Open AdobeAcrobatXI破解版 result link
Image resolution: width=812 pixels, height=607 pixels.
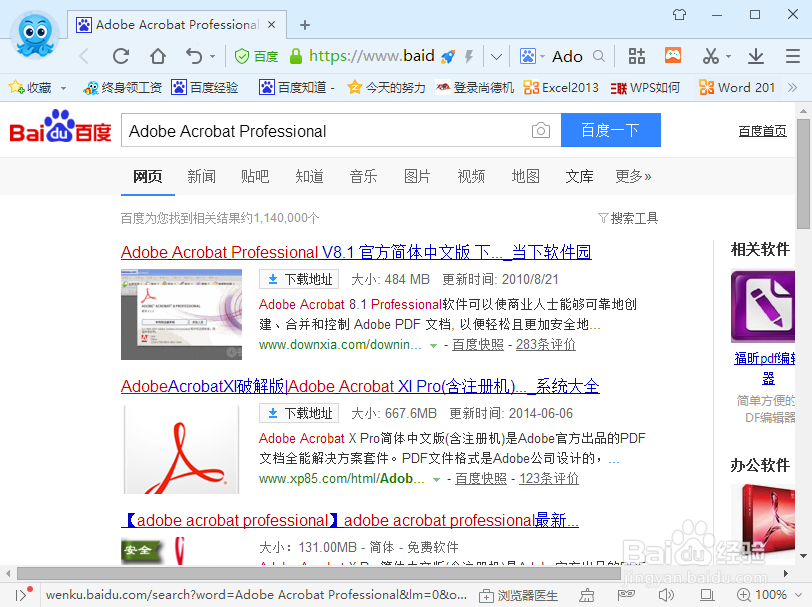[x=360, y=386]
